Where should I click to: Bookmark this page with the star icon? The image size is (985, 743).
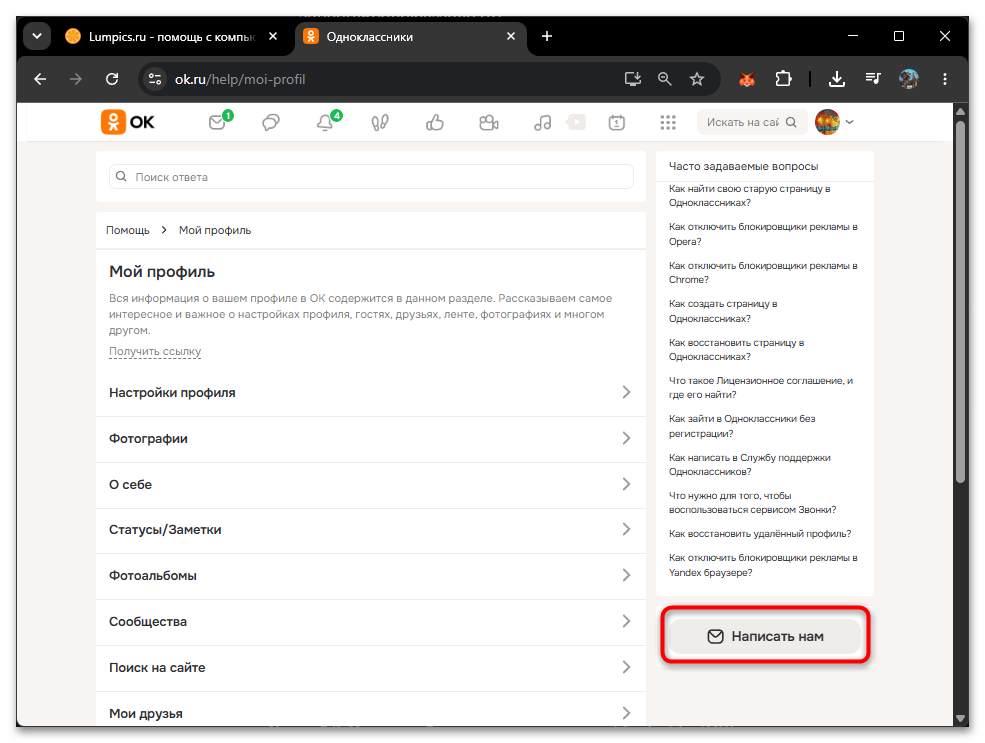click(697, 79)
